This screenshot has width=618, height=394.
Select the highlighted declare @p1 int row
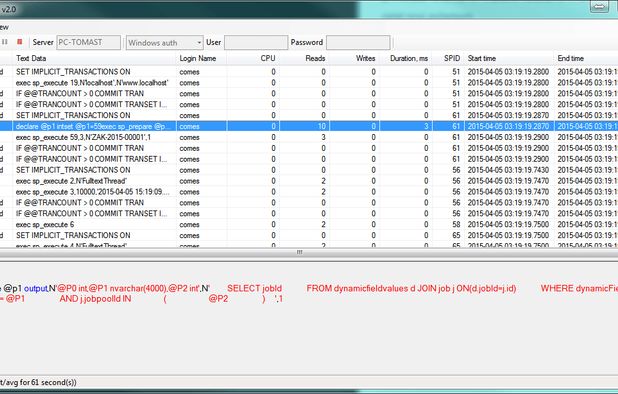(x=309, y=126)
